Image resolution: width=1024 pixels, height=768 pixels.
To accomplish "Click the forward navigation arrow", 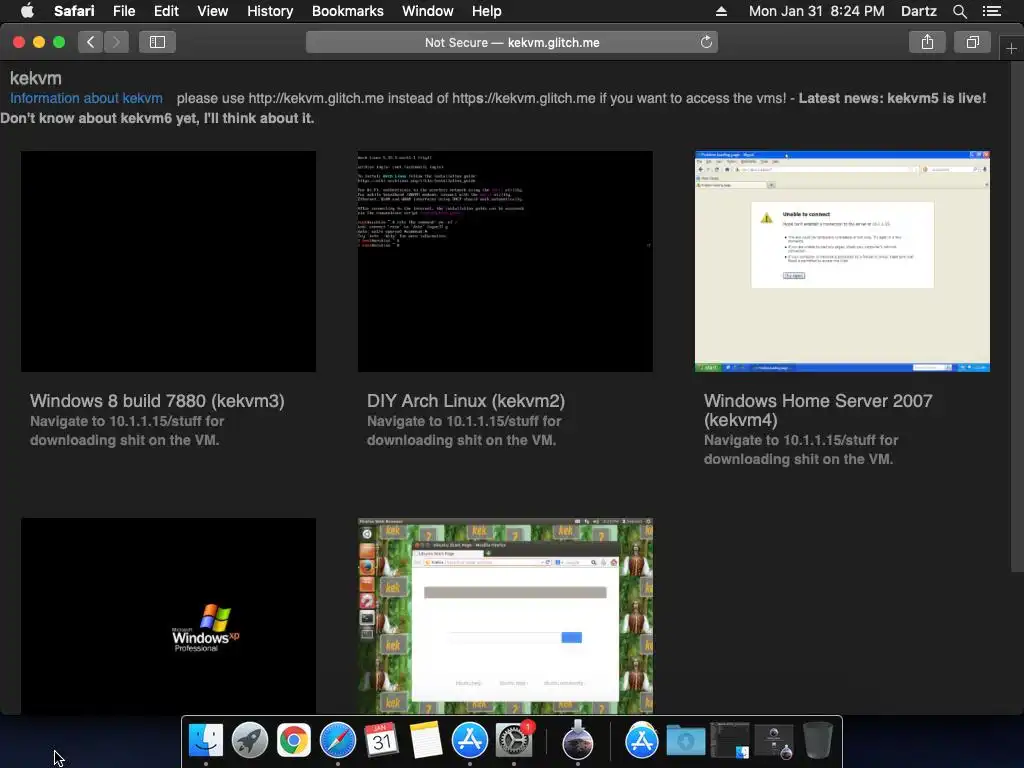I will tap(116, 42).
